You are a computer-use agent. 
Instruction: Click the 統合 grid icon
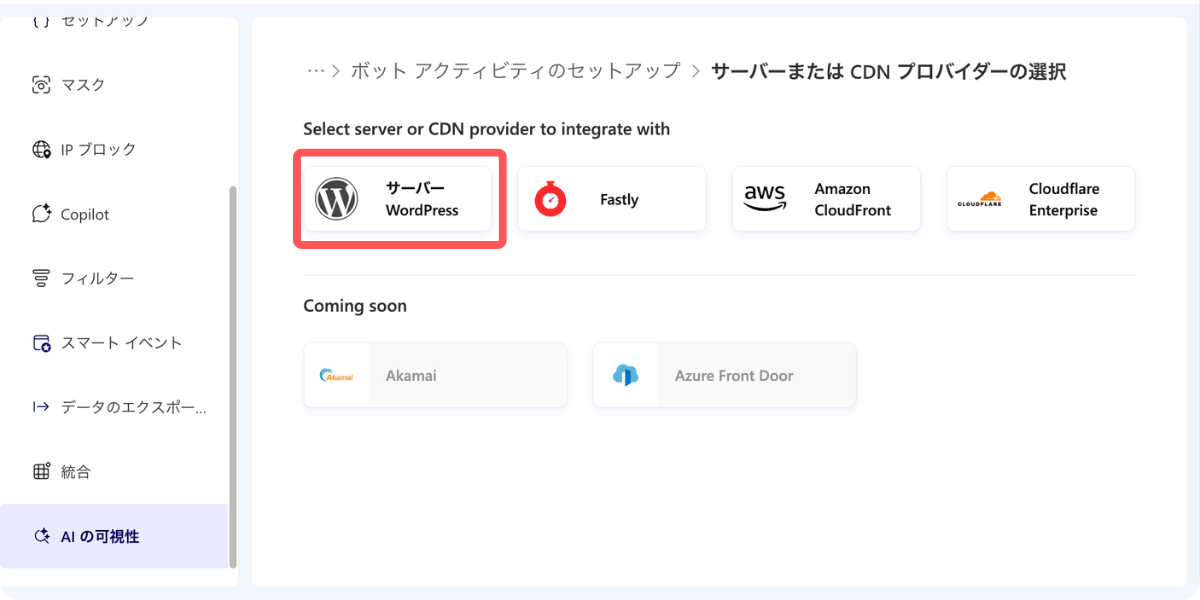tap(41, 472)
